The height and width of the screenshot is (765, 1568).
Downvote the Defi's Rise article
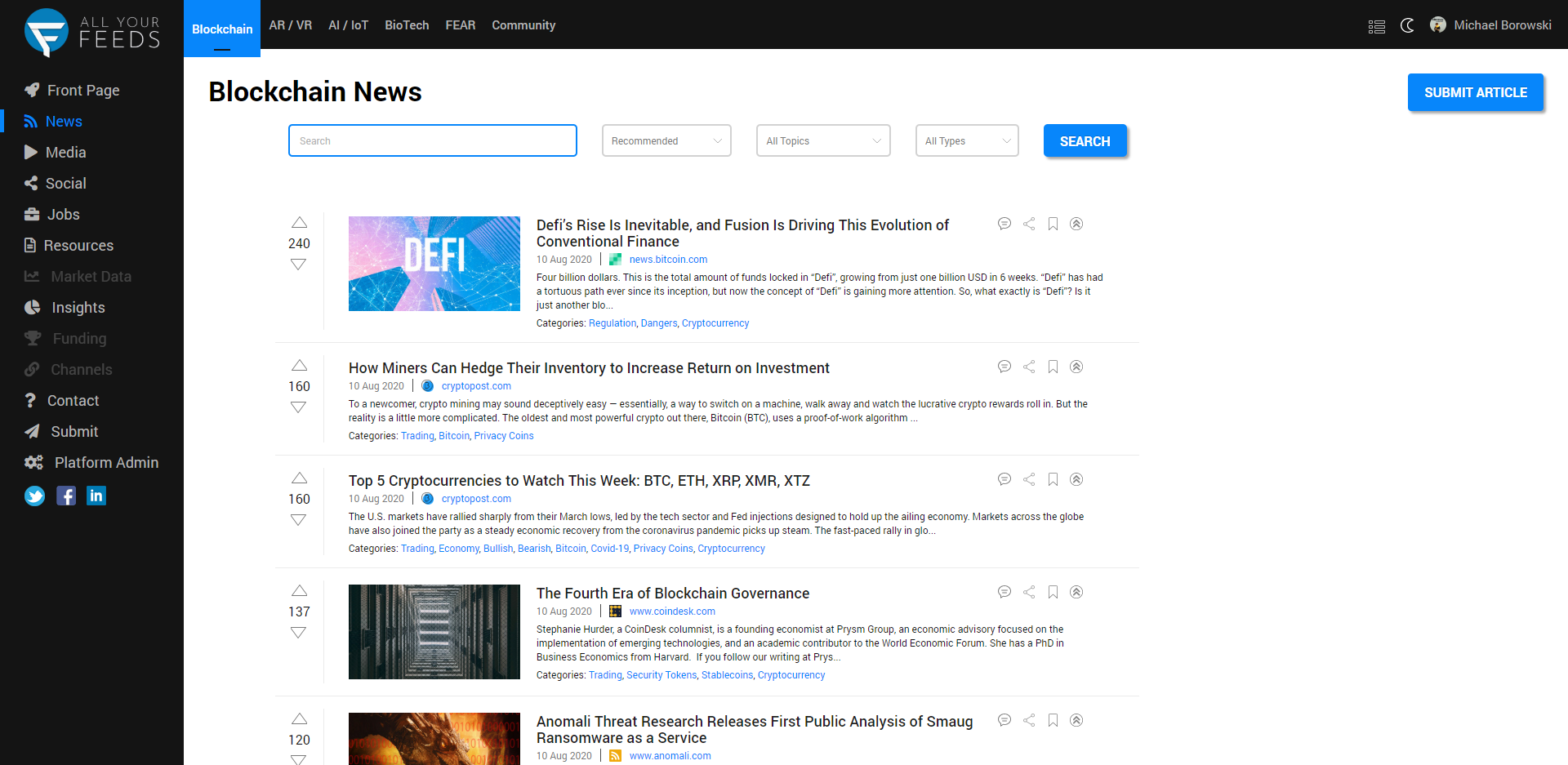[x=299, y=265]
